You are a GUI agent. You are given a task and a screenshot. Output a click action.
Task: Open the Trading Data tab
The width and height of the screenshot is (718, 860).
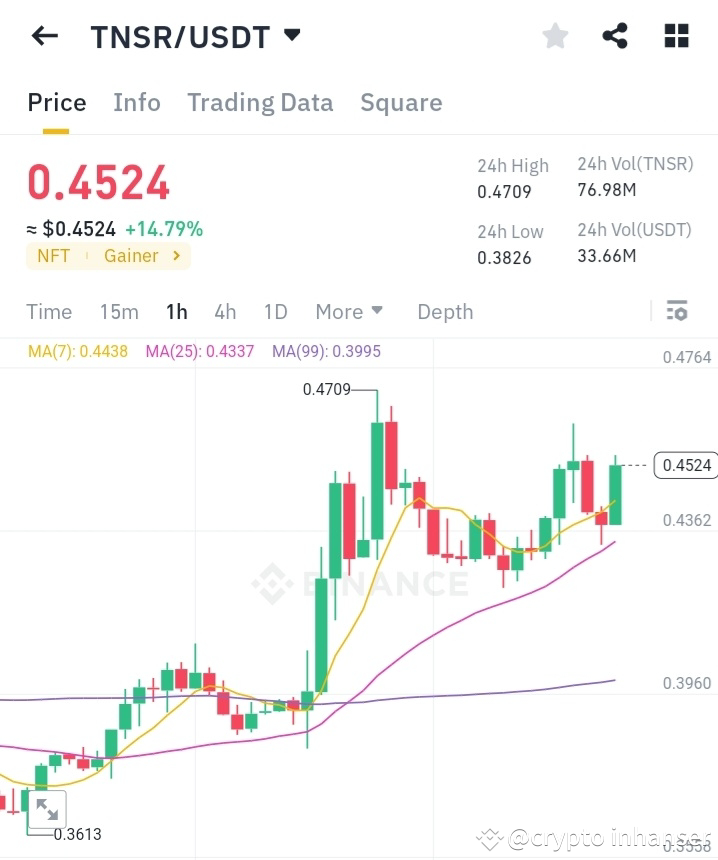click(x=260, y=102)
